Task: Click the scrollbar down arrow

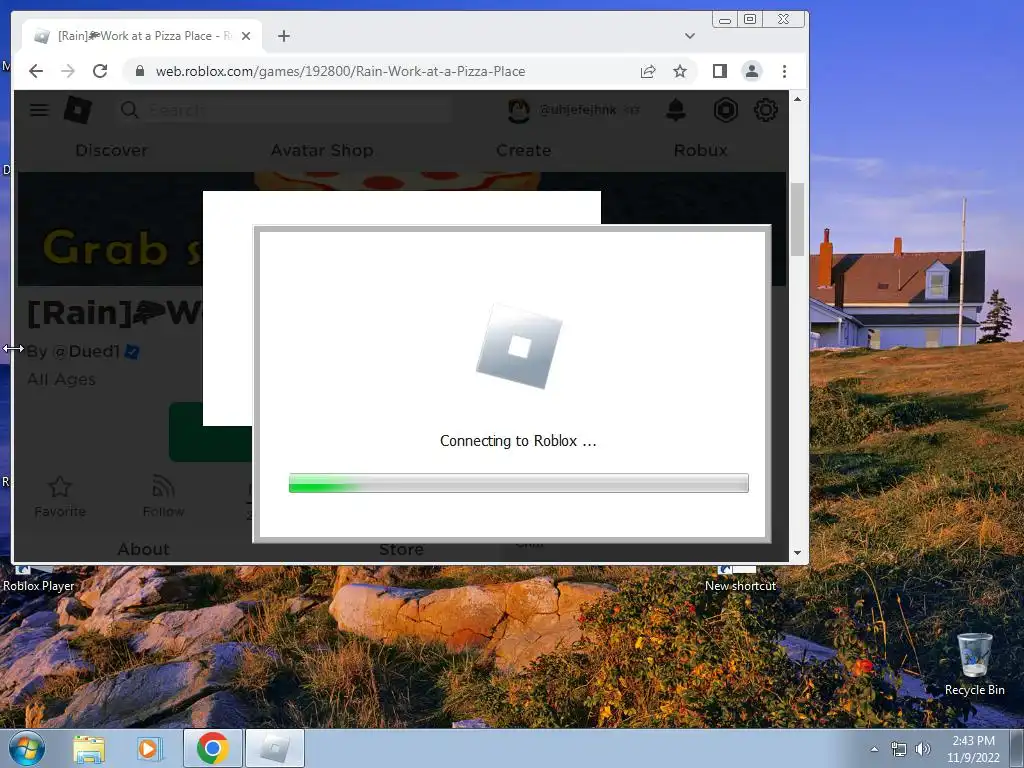Action: click(797, 552)
